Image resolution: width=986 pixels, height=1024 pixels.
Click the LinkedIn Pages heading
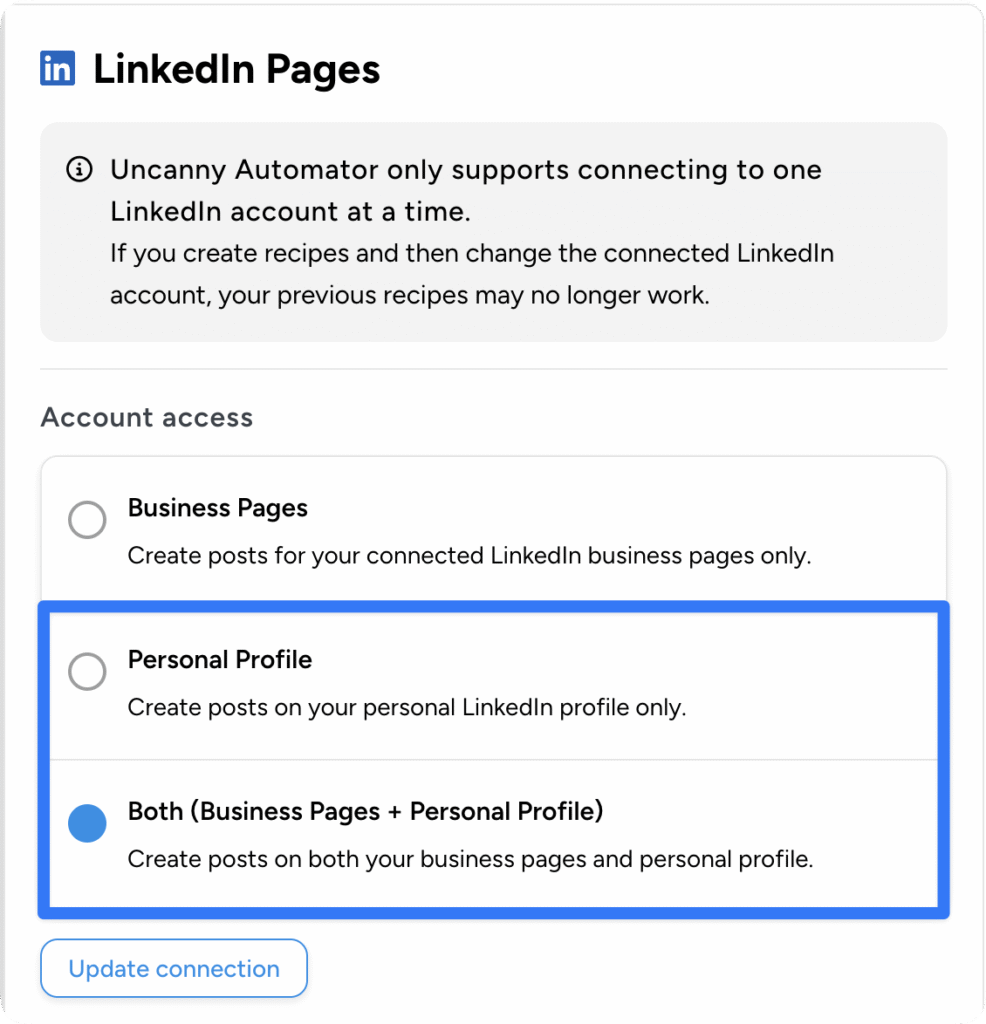point(236,68)
